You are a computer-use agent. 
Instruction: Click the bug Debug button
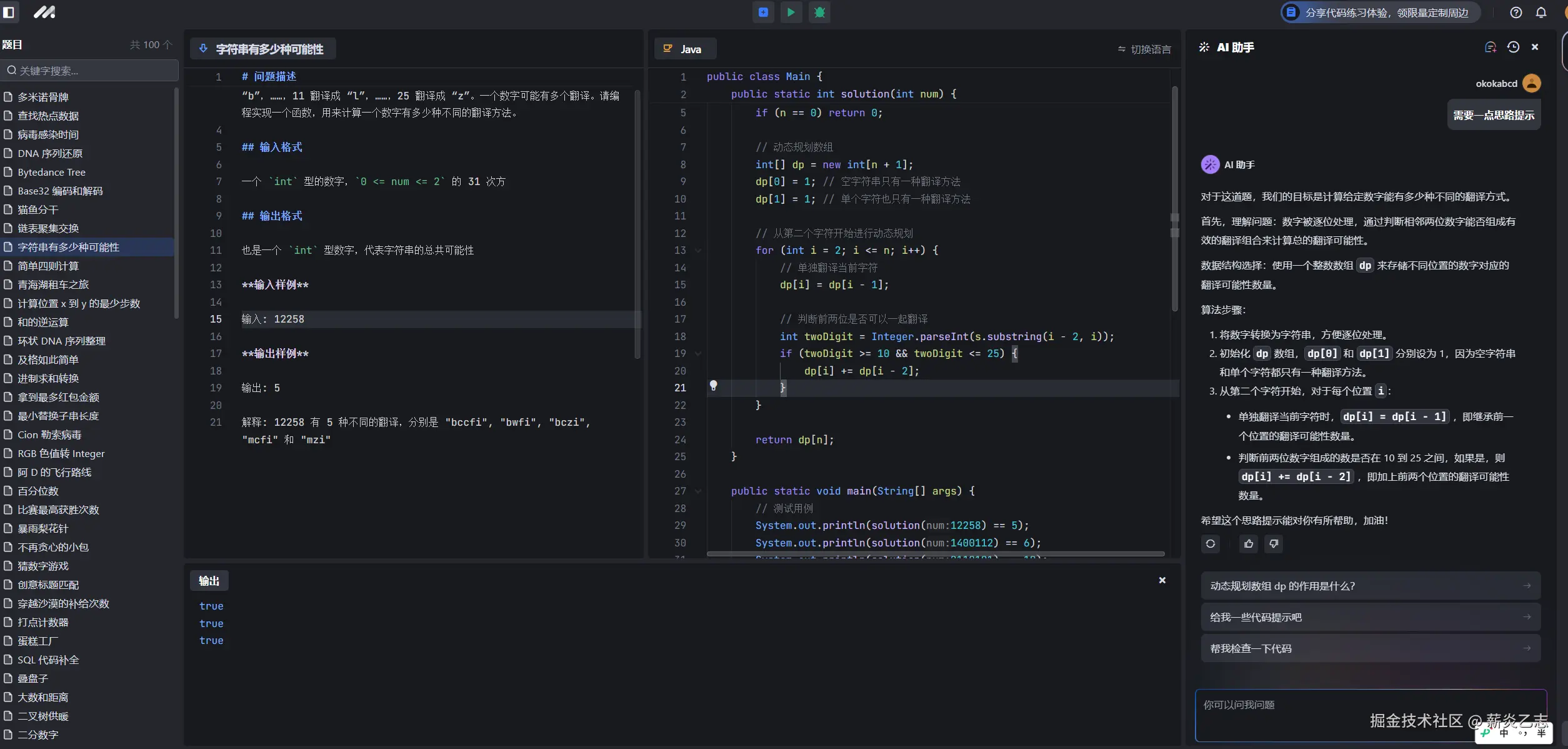(819, 12)
